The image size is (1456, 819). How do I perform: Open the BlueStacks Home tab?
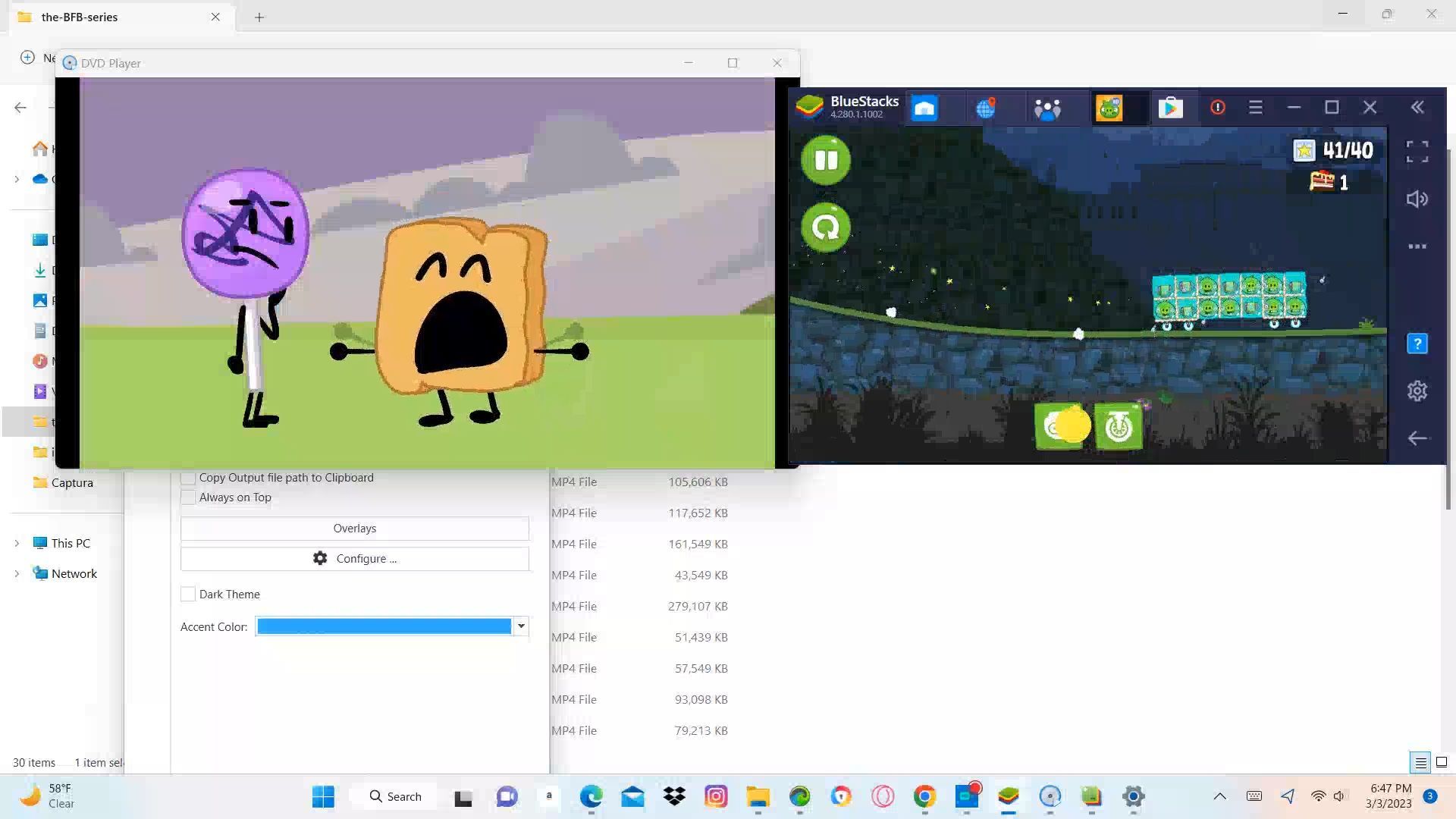924,108
